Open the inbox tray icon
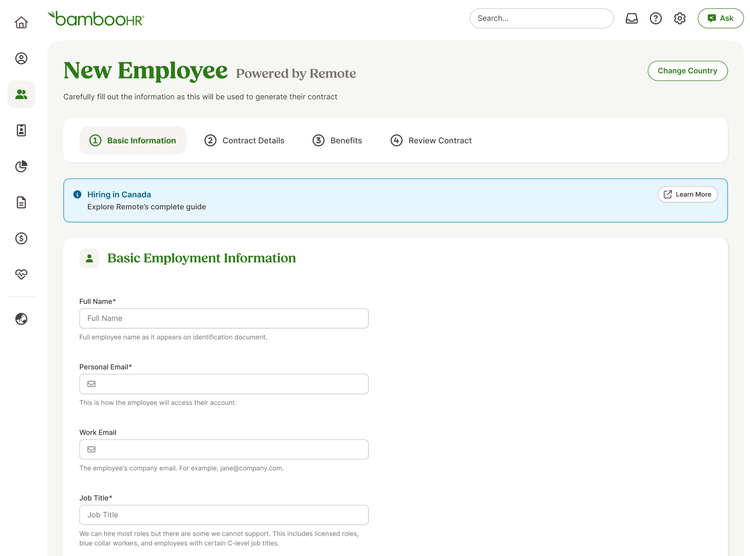 pos(631,18)
